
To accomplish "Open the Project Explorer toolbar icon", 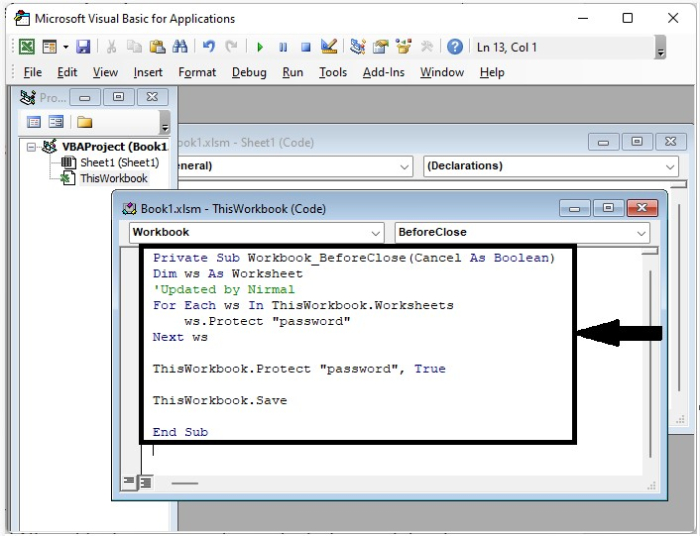I will point(357,46).
